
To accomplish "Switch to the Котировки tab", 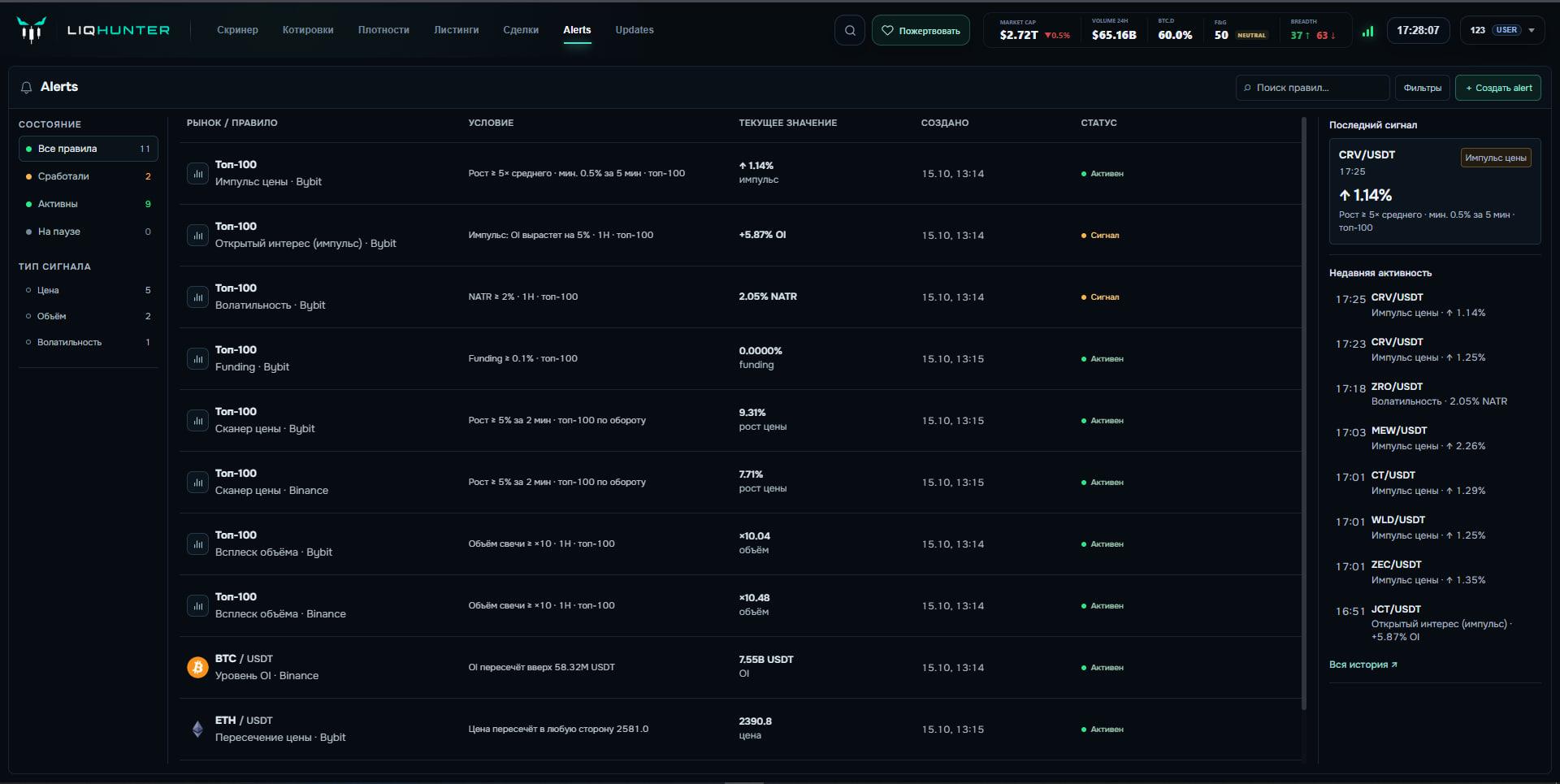I will (x=308, y=30).
